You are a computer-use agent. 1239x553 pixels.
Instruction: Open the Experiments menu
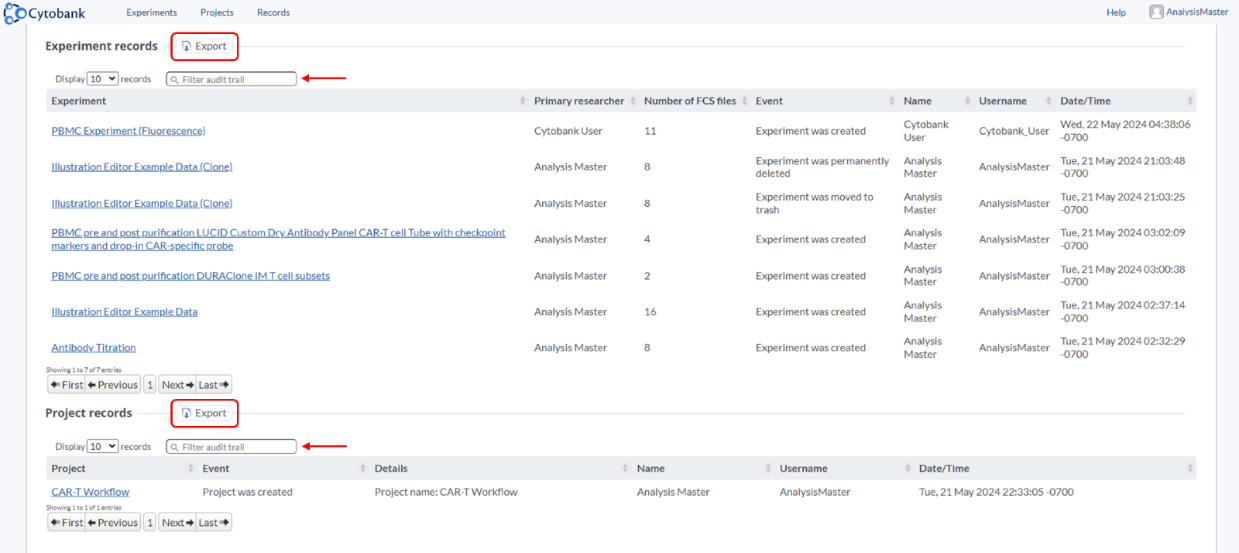pyautogui.click(x=151, y=13)
